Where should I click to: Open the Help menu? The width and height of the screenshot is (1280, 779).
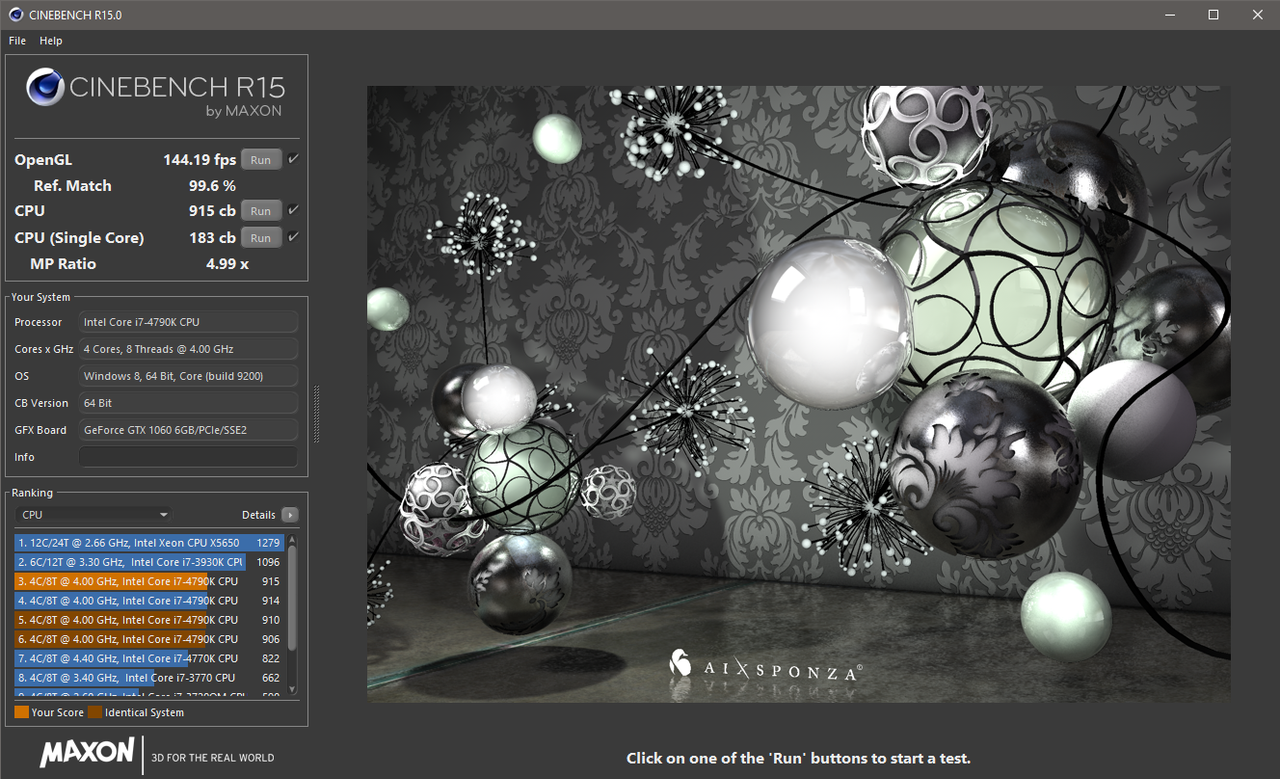(x=50, y=40)
